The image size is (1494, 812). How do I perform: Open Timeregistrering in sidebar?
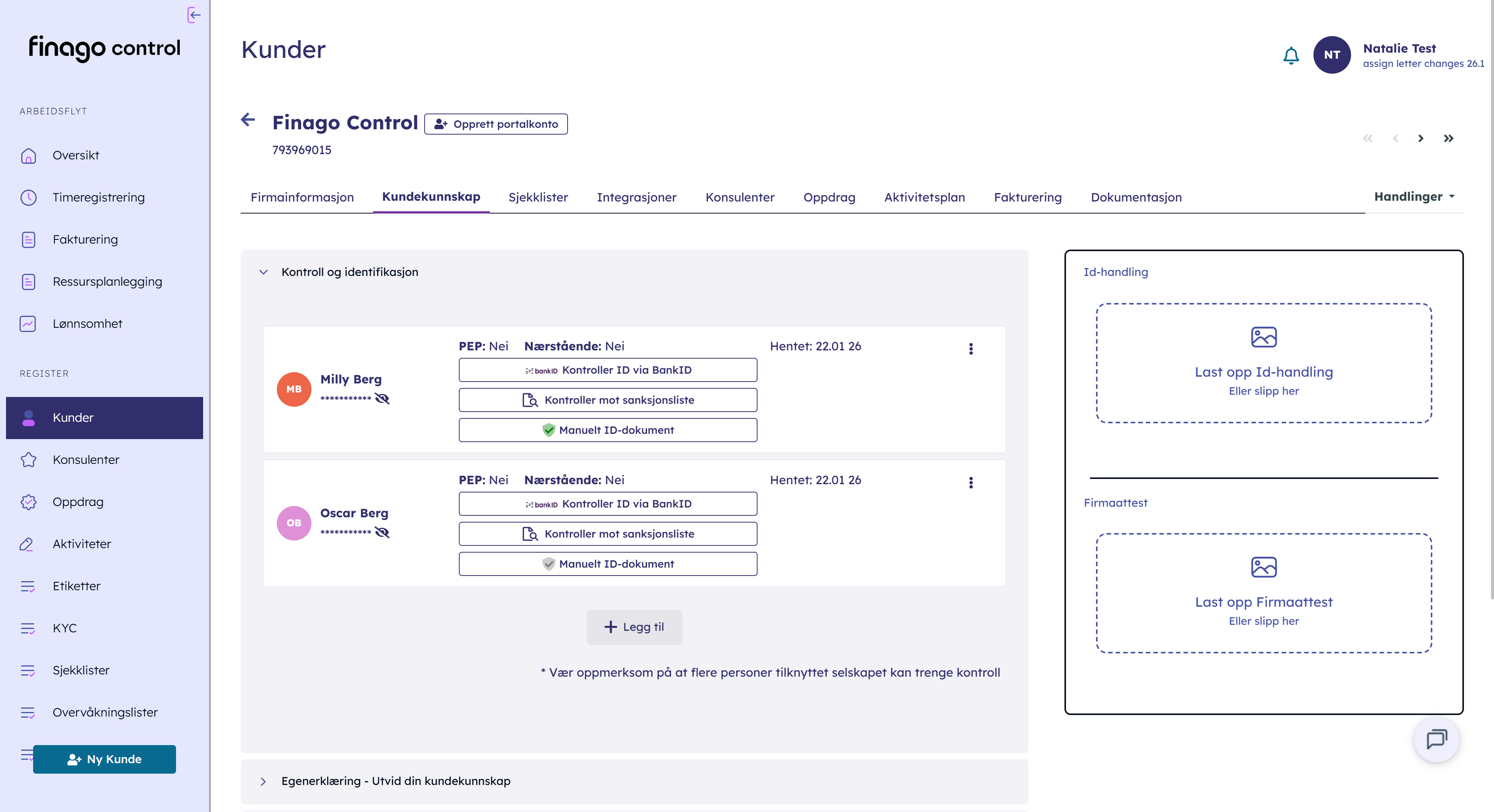click(99, 198)
